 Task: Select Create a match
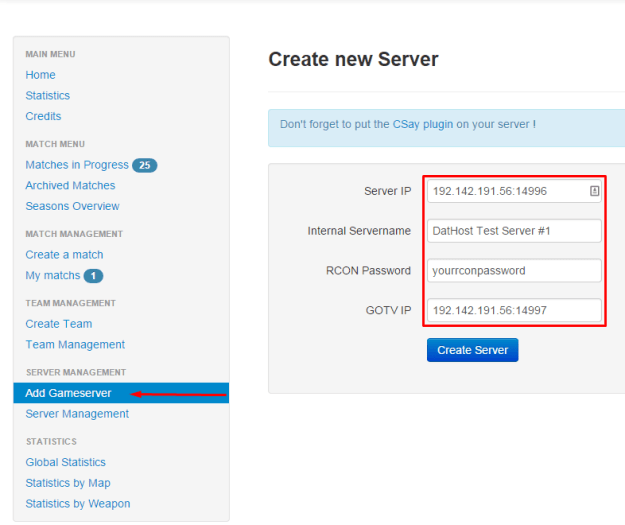pos(64,255)
